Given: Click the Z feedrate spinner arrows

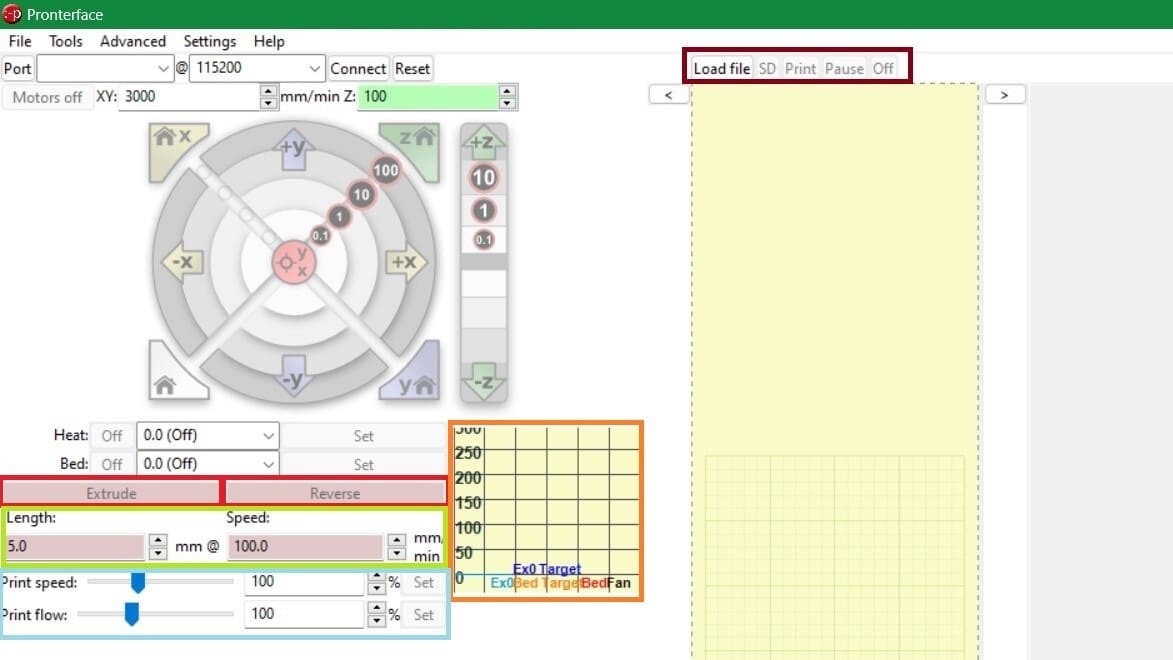Looking at the screenshot, I should [x=507, y=97].
